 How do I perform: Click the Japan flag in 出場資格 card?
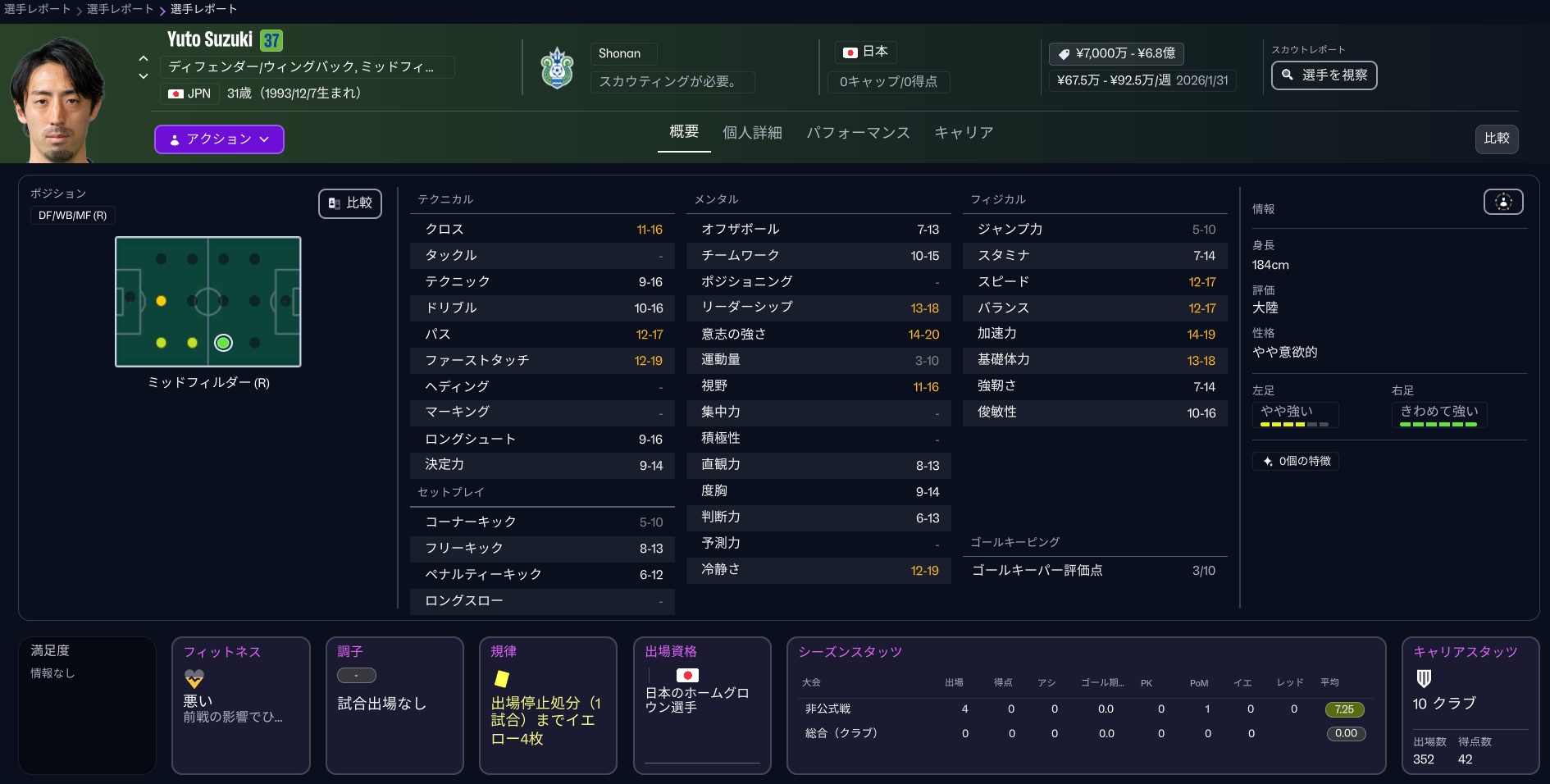686,675
